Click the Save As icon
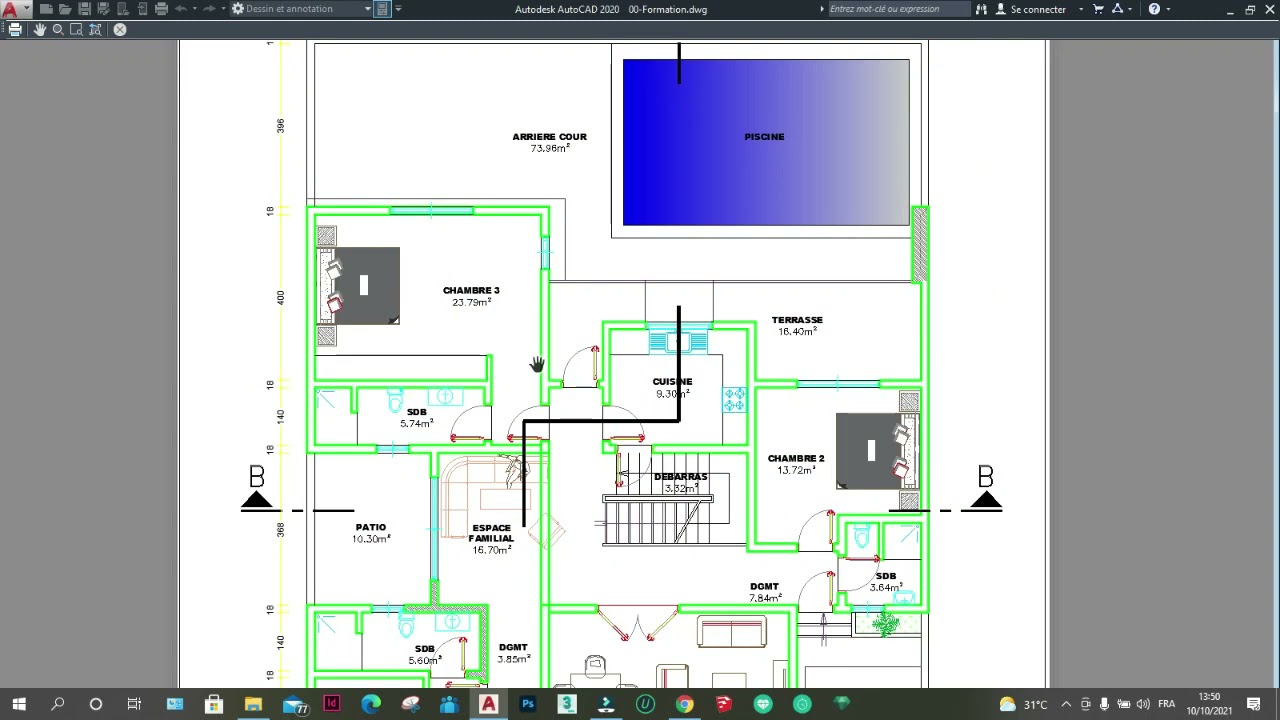This screenshot has height=720, width=1280. point(103,9)
